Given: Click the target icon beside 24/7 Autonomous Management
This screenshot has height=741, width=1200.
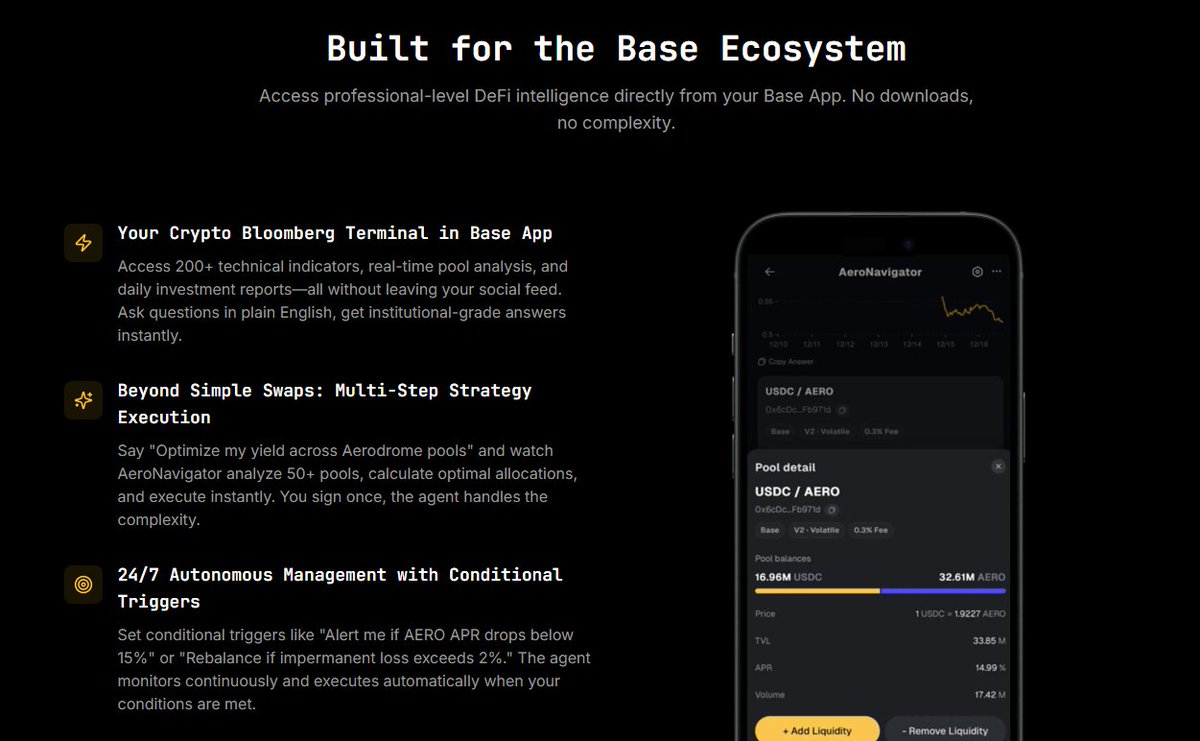Looking at the screenshot, I should pos(84,584).
